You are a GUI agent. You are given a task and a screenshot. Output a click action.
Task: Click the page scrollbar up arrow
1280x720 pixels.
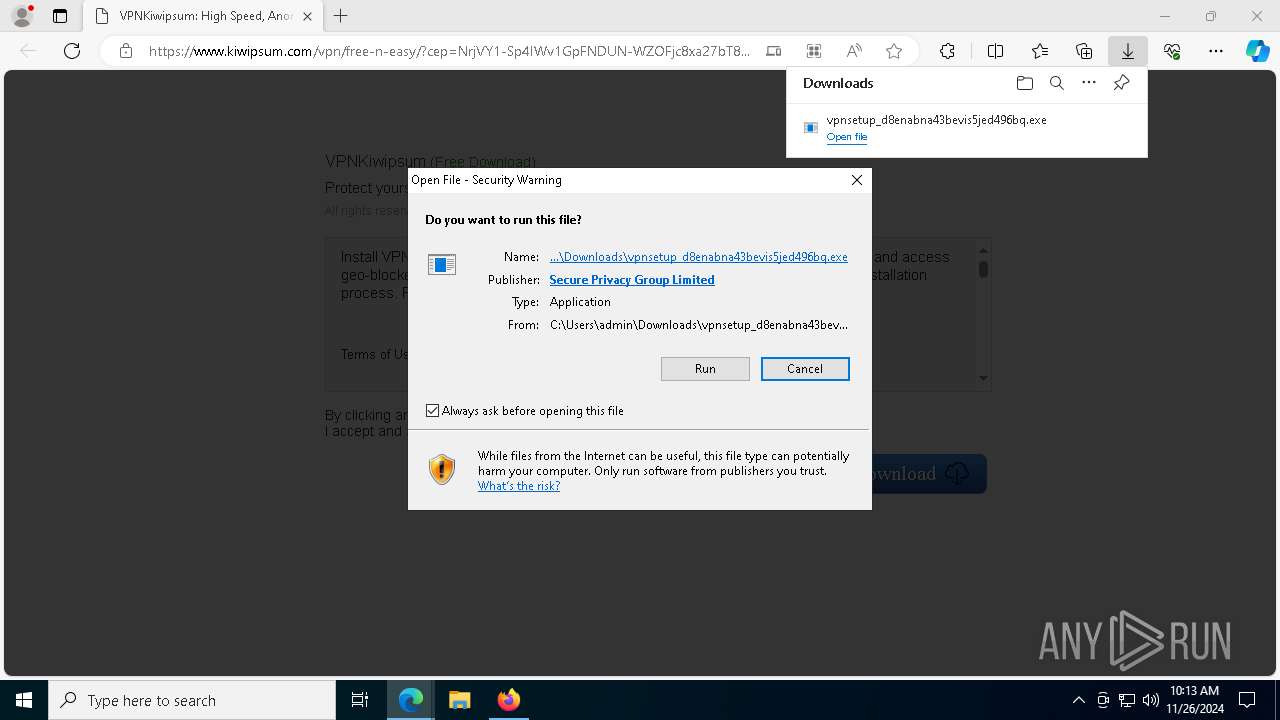[x=983, y=250]
